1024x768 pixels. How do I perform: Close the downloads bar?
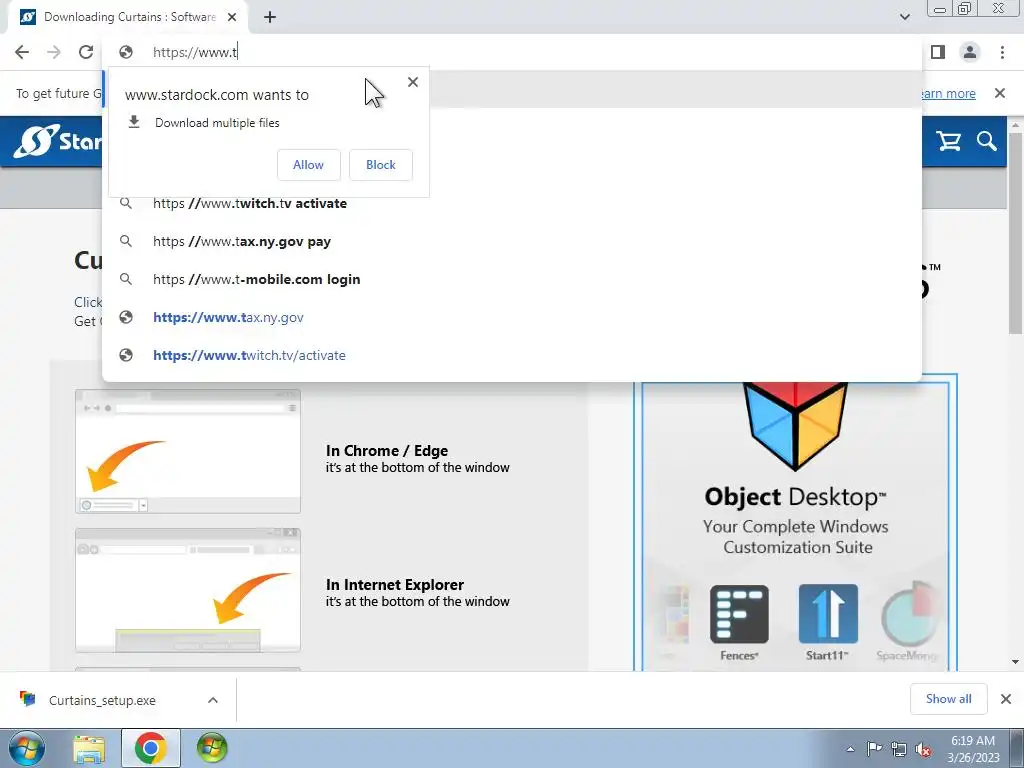[1006, 699]
